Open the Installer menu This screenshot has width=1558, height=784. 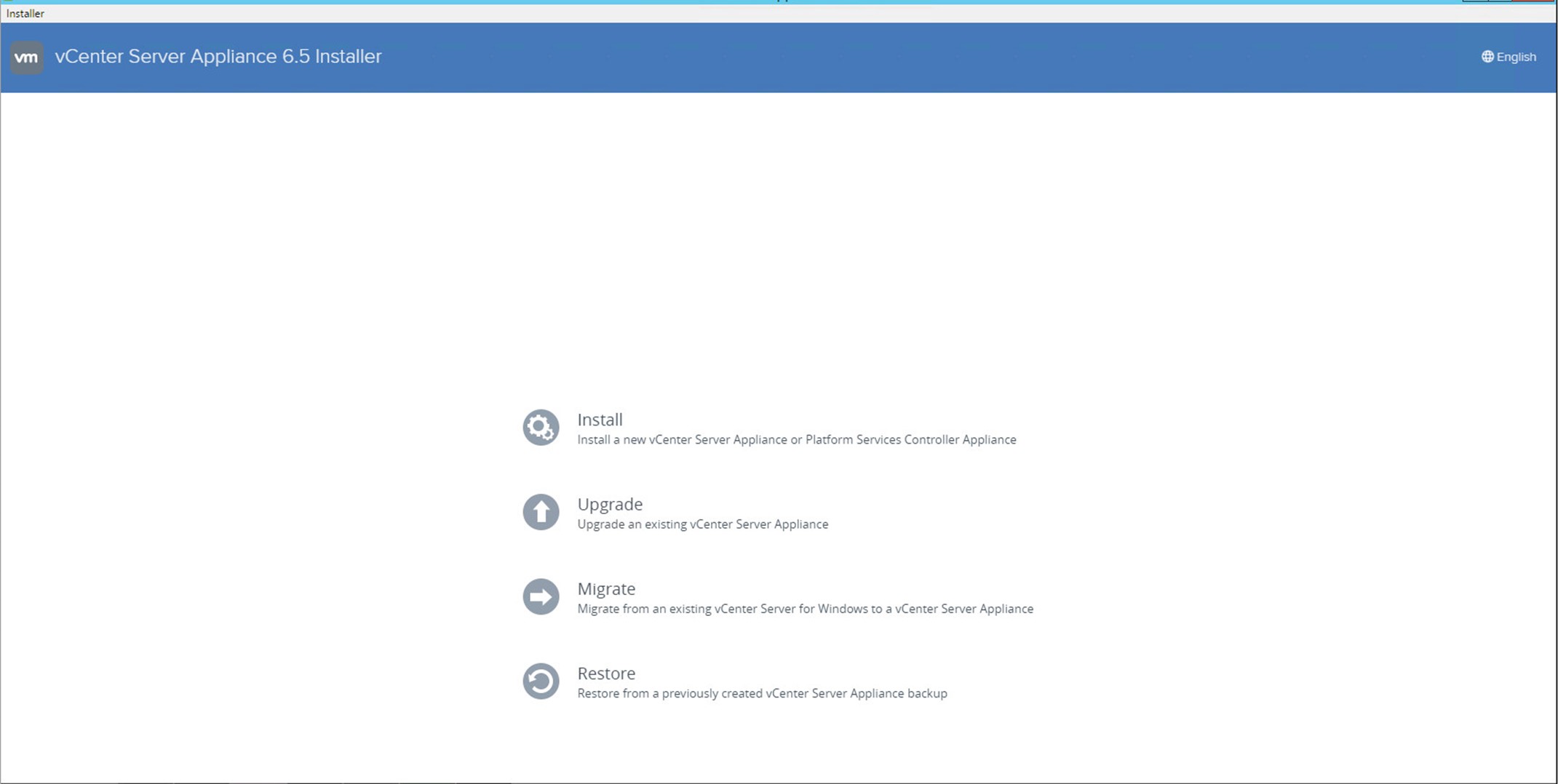coord(25,13)
